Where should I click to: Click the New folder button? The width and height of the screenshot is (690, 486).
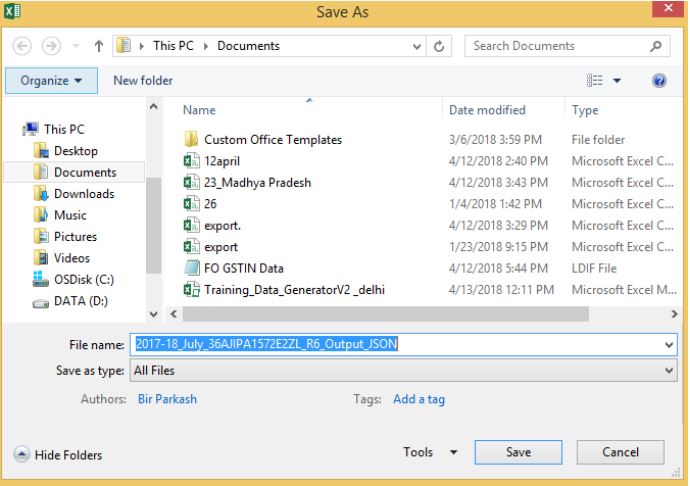pyautogui.click(x=143, y=80)
